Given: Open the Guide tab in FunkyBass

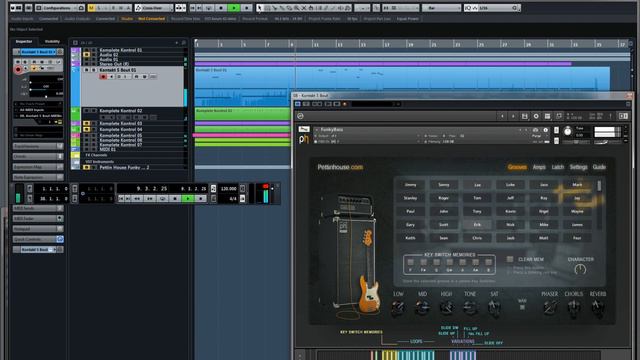Looking at the screenshot, I should (x=599, y=167).
